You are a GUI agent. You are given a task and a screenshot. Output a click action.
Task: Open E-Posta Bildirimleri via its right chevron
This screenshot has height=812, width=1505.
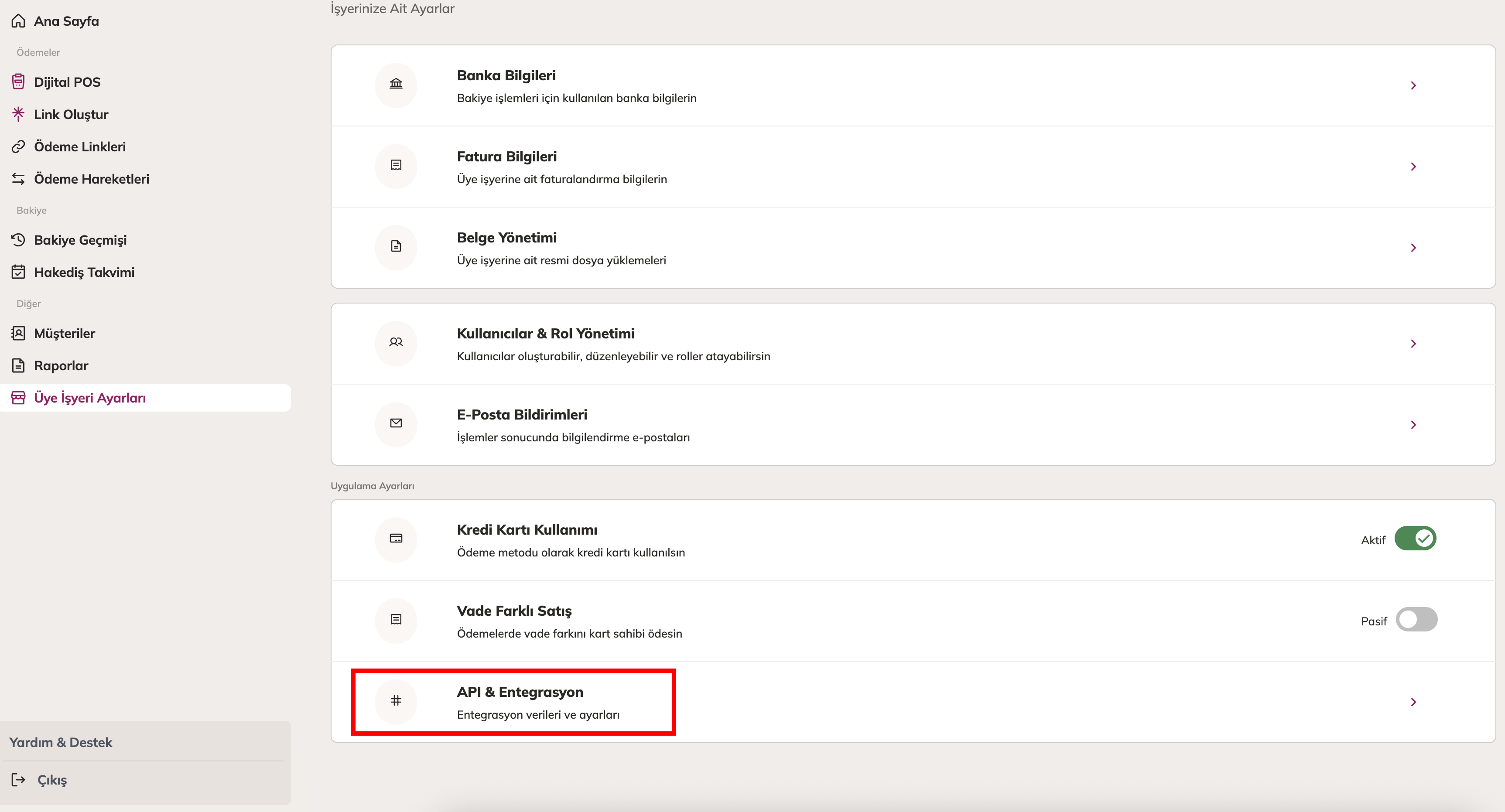click(x=1413, y=425)
